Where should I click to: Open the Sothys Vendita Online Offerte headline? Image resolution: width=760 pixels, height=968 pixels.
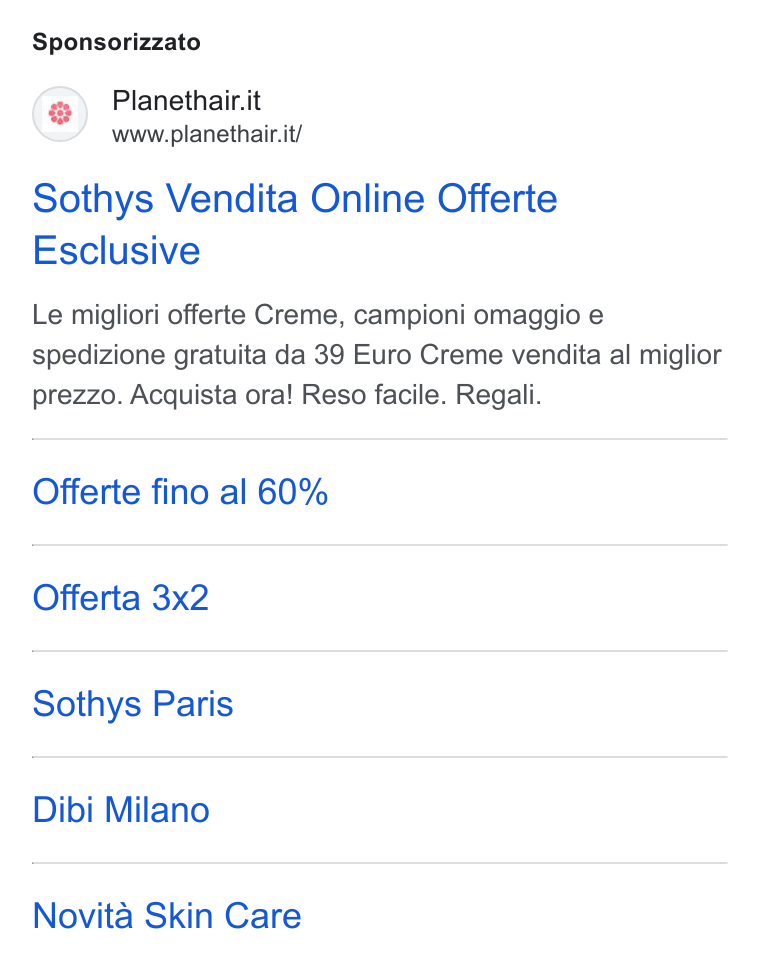tap(295, 199)
